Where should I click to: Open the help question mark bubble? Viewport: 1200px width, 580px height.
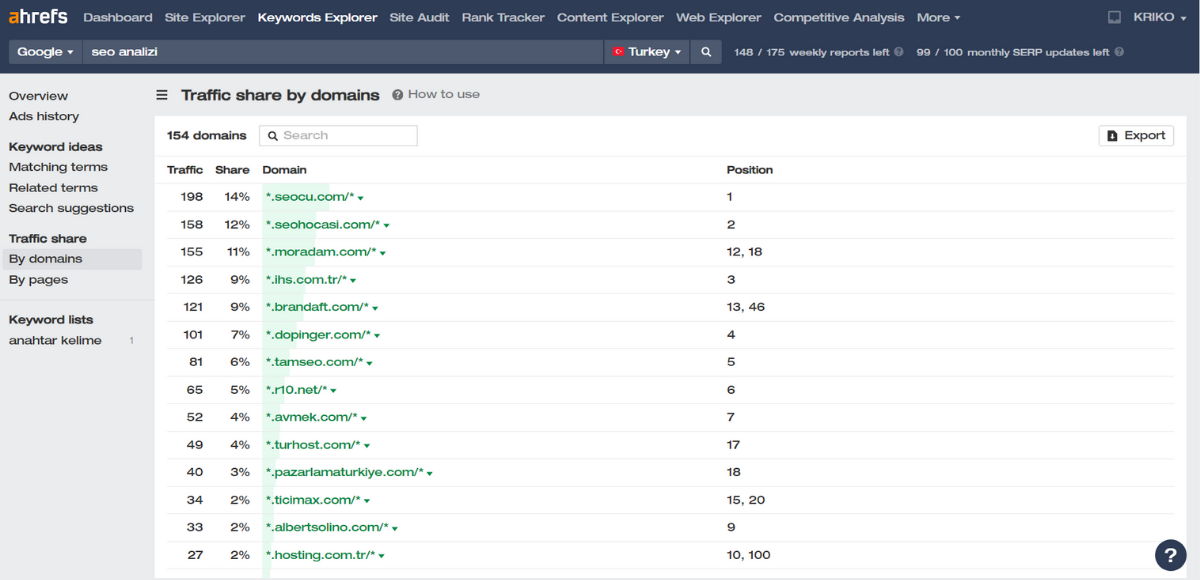click(x=1170, y=555)
